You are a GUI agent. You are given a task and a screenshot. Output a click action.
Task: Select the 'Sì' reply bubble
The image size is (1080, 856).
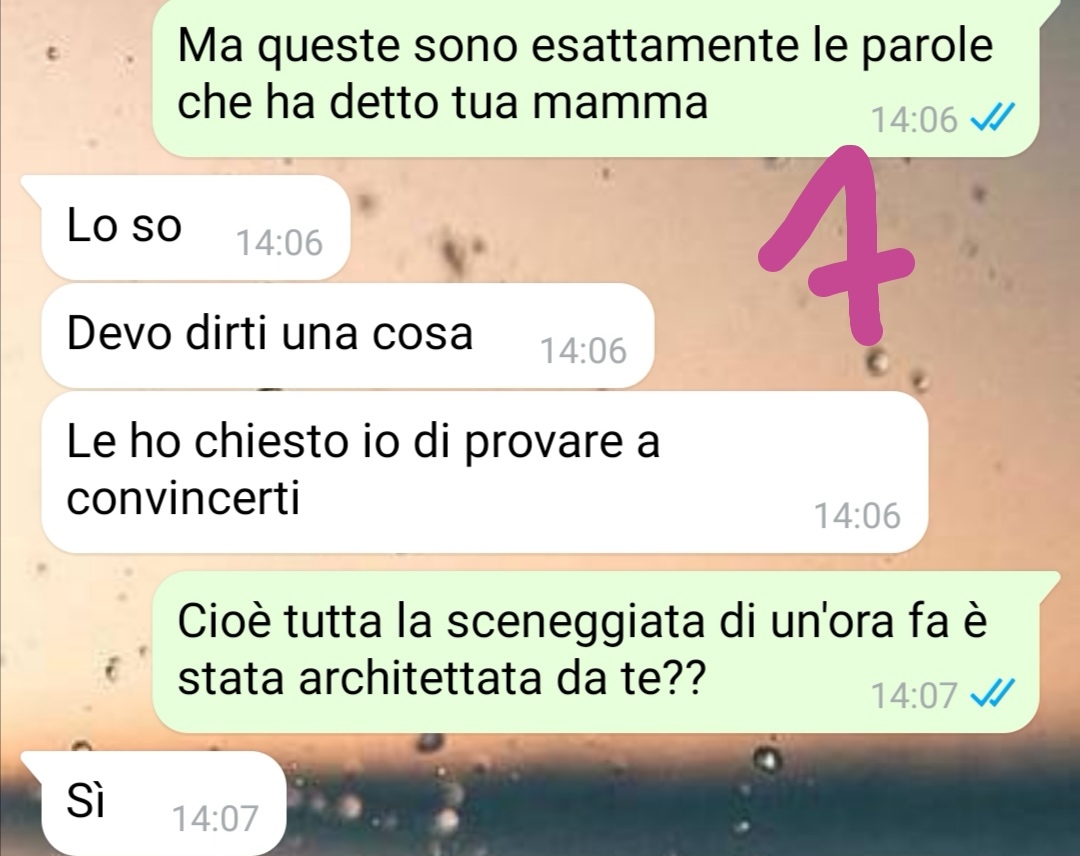(x=164, y=803)
